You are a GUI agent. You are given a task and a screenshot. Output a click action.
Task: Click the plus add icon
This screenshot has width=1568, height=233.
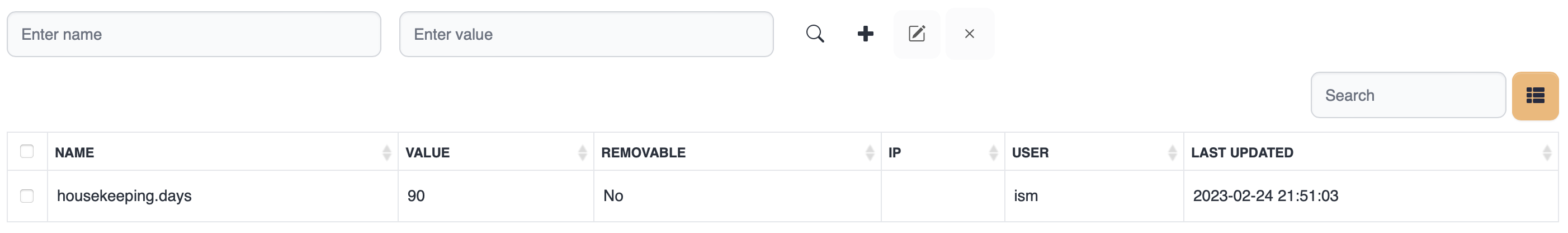coord(865,34)
